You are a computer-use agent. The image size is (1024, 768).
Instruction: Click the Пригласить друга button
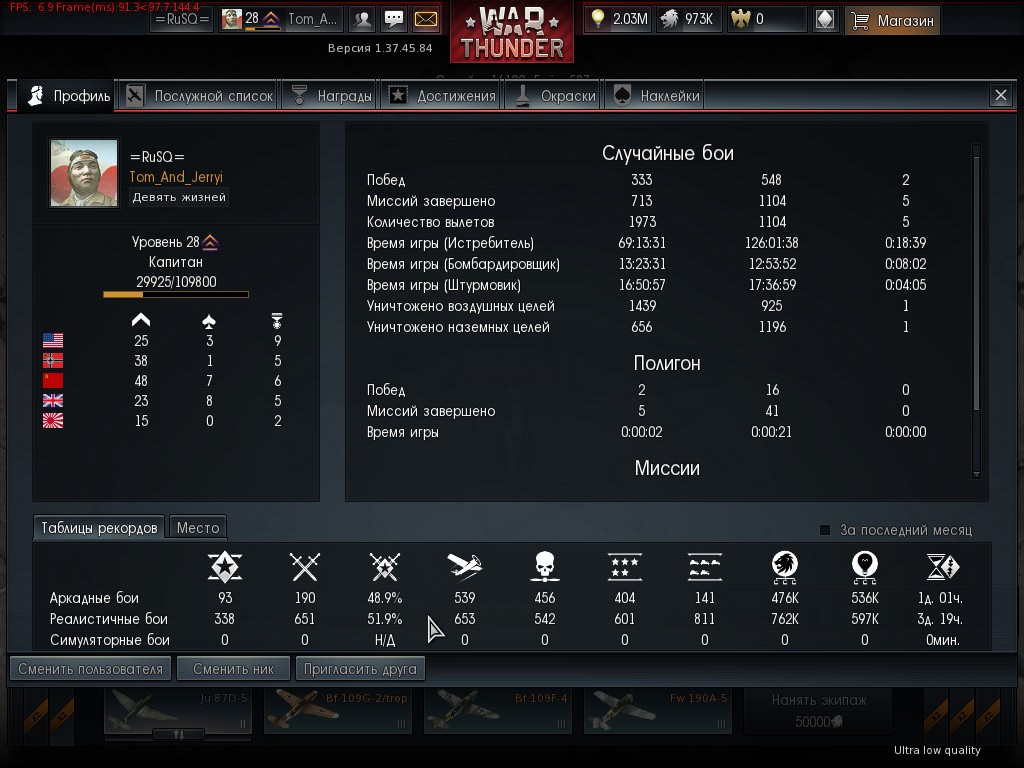click(360, 669)
